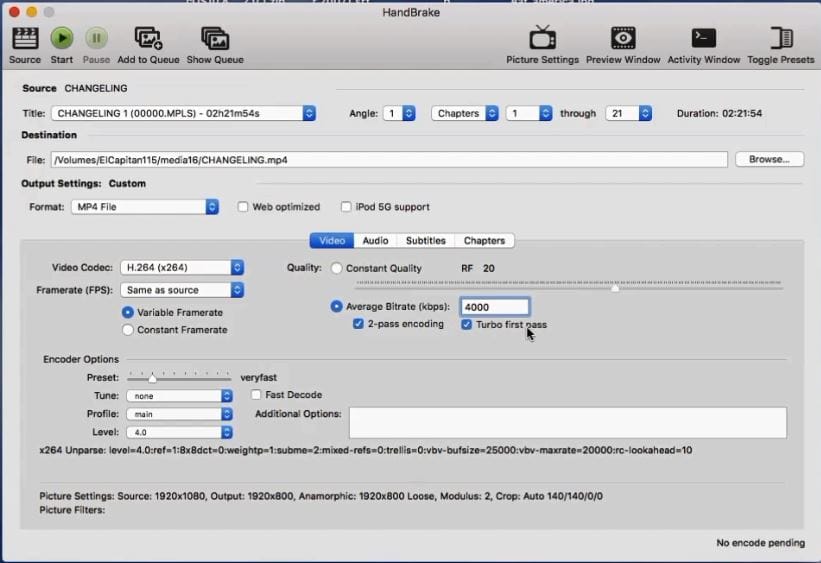Open the Show Queue icon
The image size is (821, 563).
(214, 39)
